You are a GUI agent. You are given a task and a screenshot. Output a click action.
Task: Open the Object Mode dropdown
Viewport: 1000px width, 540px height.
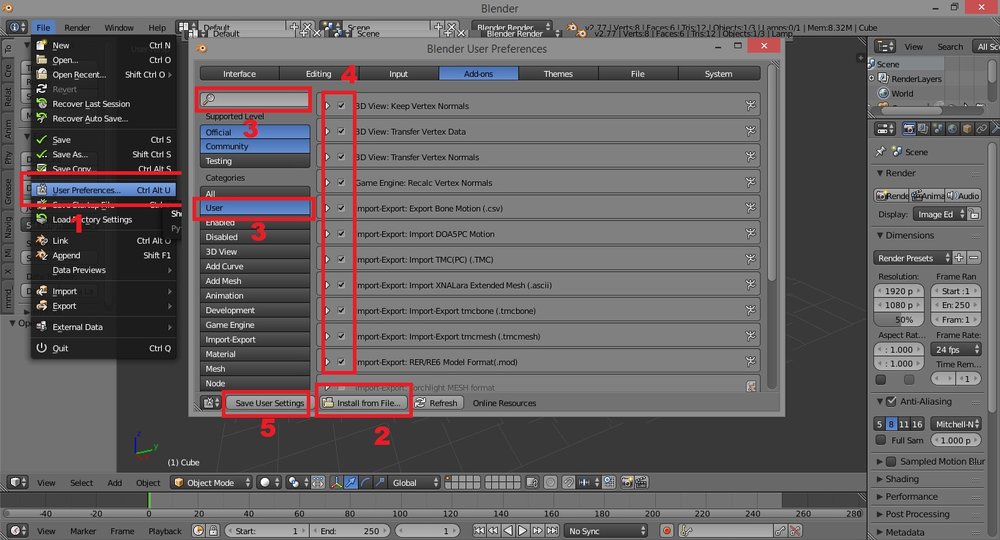(x=210, y=483)
